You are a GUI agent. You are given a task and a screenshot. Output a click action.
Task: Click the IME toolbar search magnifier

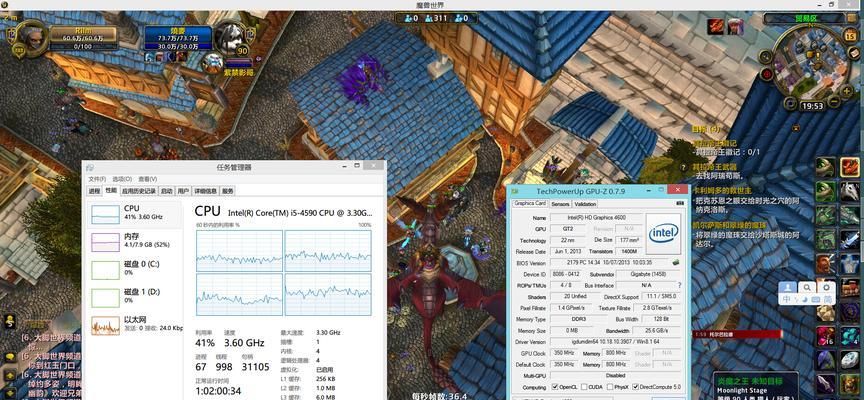[807, 287]
